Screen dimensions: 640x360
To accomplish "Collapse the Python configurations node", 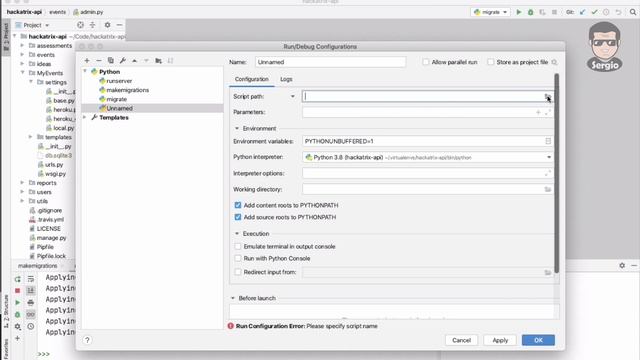I will pyautogui.click(x=85, y=71).
